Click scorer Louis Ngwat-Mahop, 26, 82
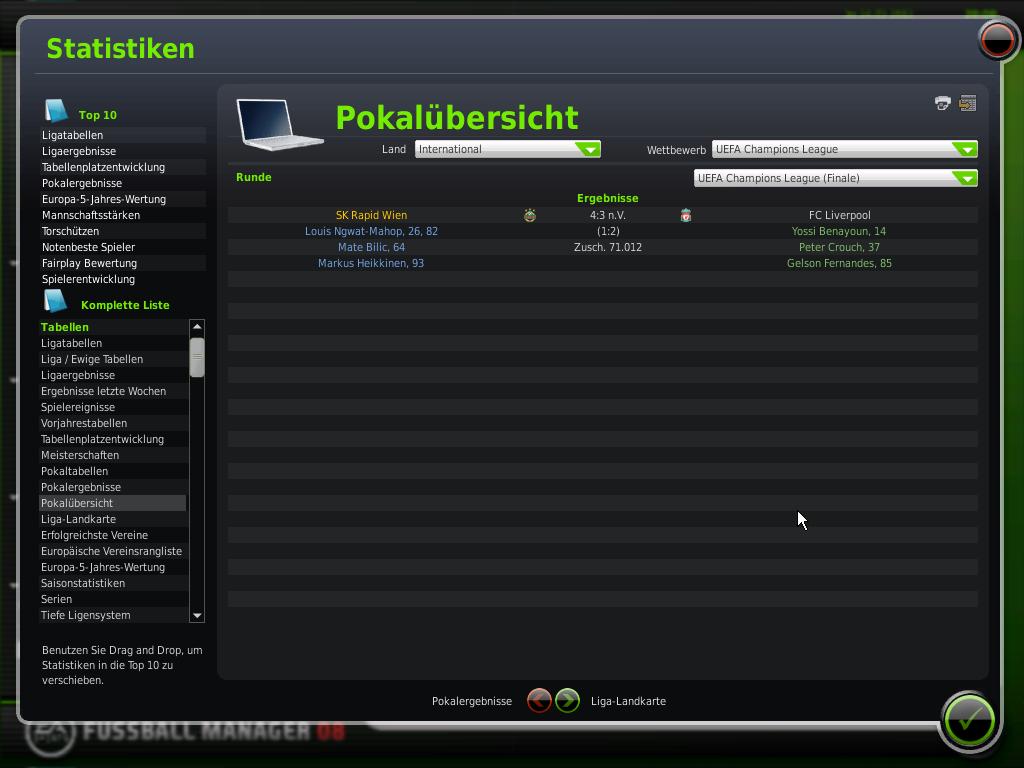1024x768 pixels. pyautogui.click(x=371, y=231)
